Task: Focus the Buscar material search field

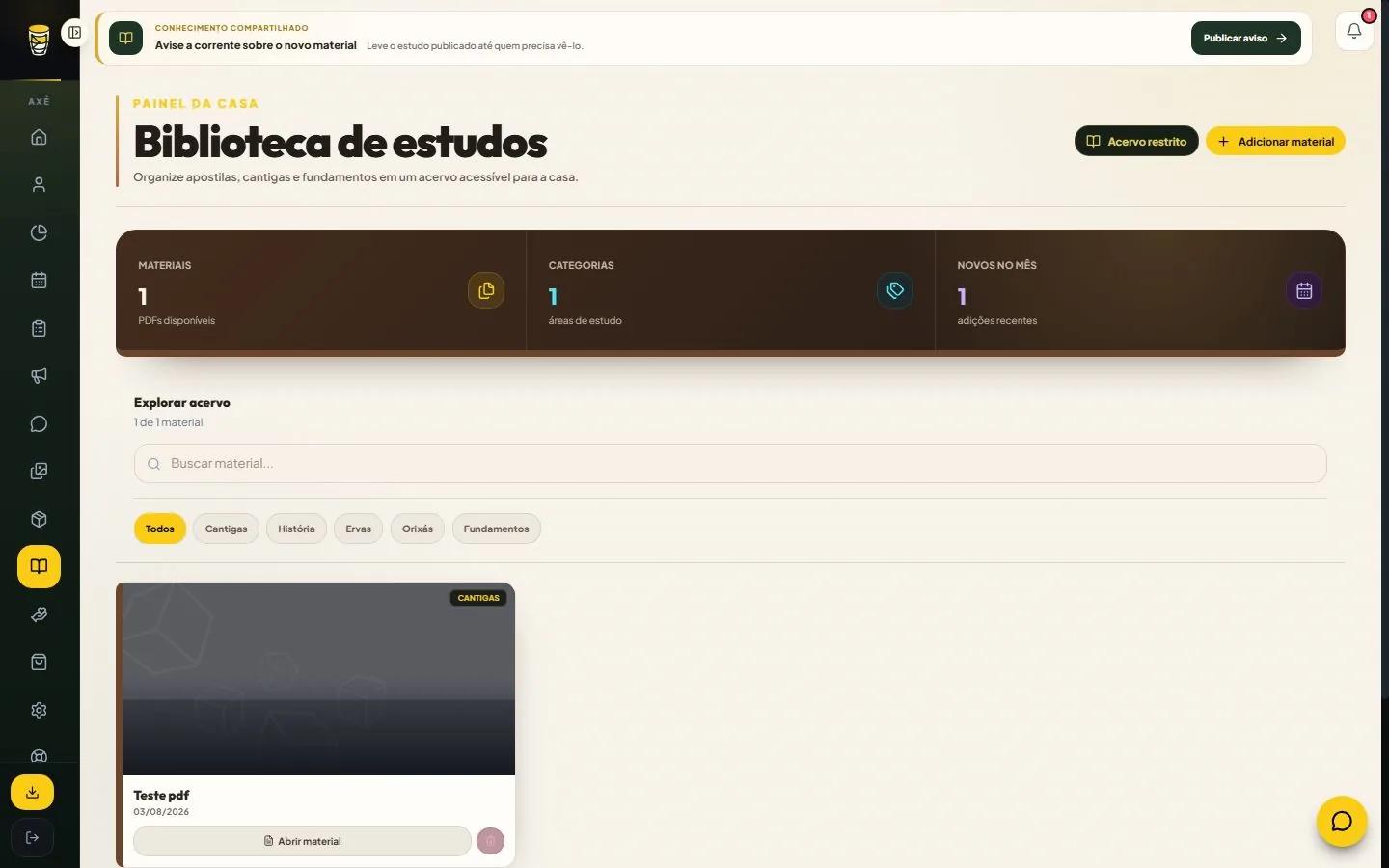Action: (730, 464)
